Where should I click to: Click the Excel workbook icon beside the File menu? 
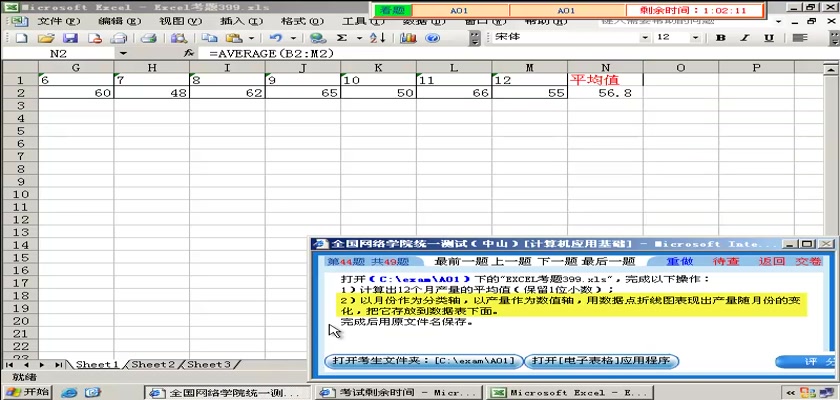click(20, 21)
